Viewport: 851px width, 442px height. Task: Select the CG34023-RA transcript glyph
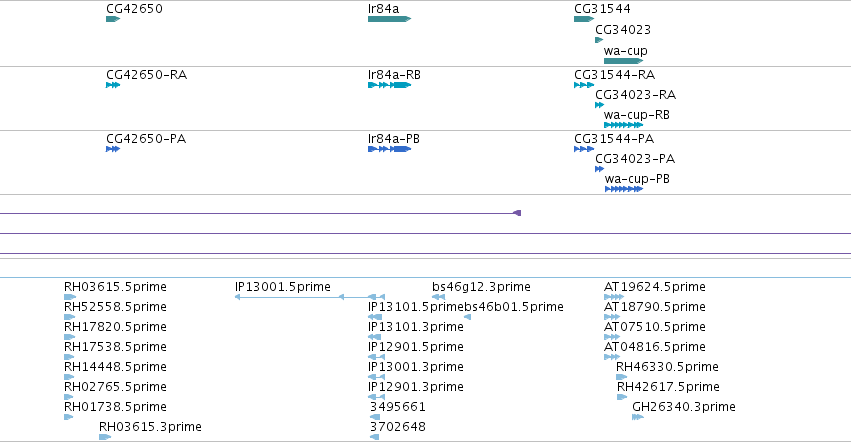point(600,105)
